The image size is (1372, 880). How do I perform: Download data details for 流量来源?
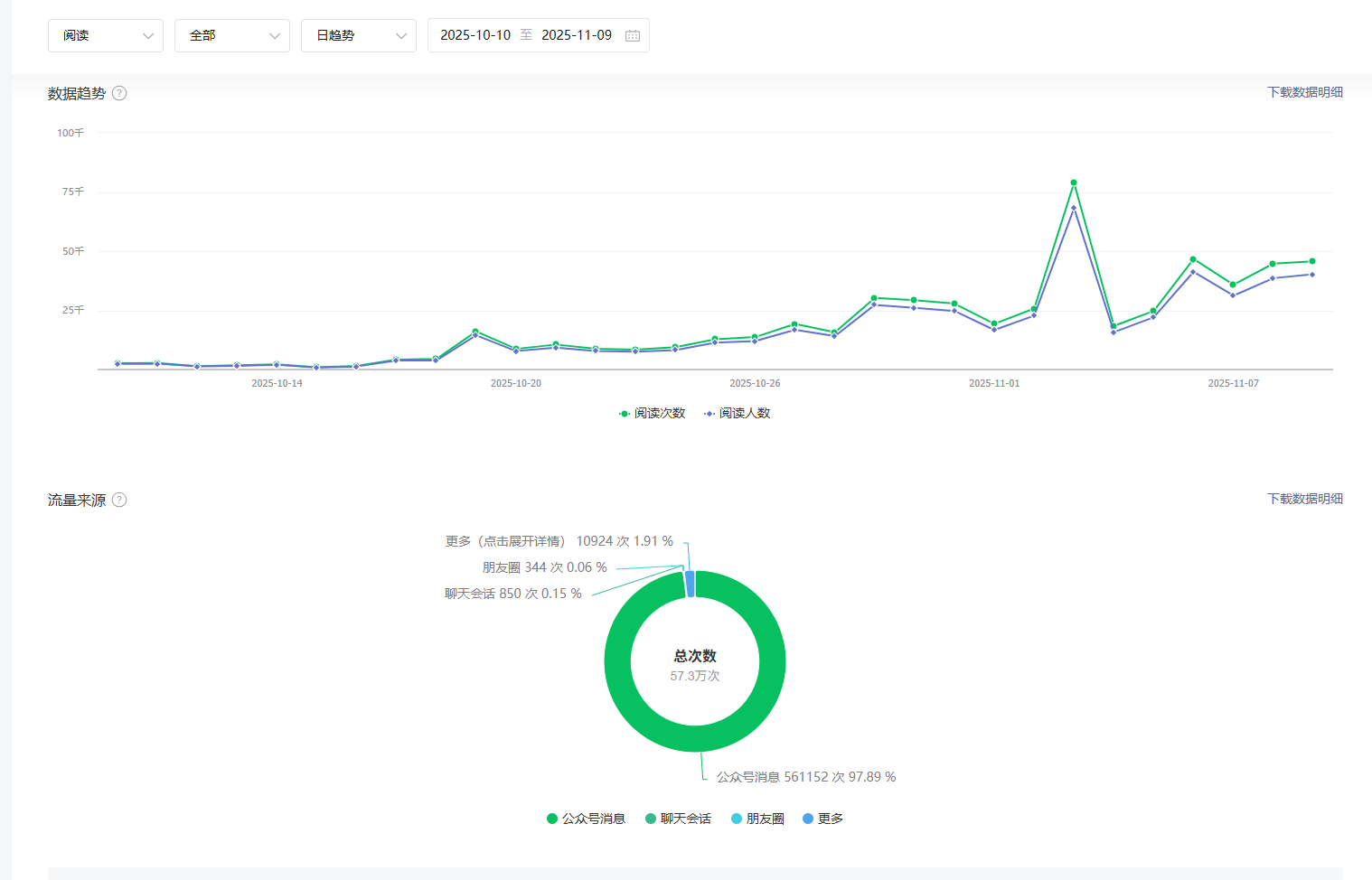(x=1304, y=499)
